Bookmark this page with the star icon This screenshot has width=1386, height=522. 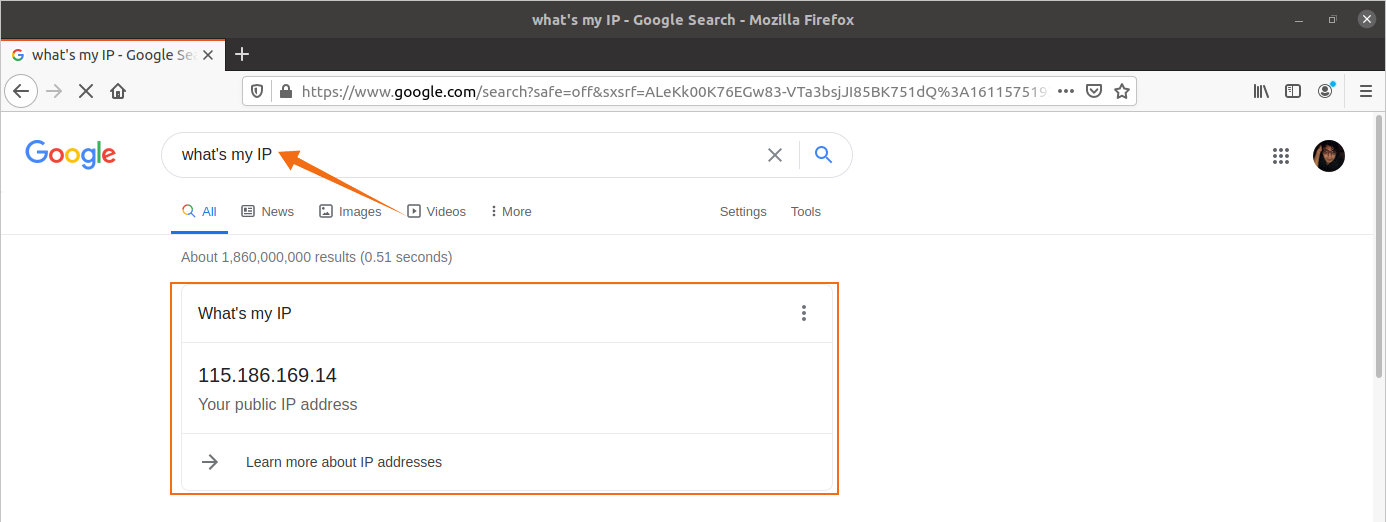1122,91
